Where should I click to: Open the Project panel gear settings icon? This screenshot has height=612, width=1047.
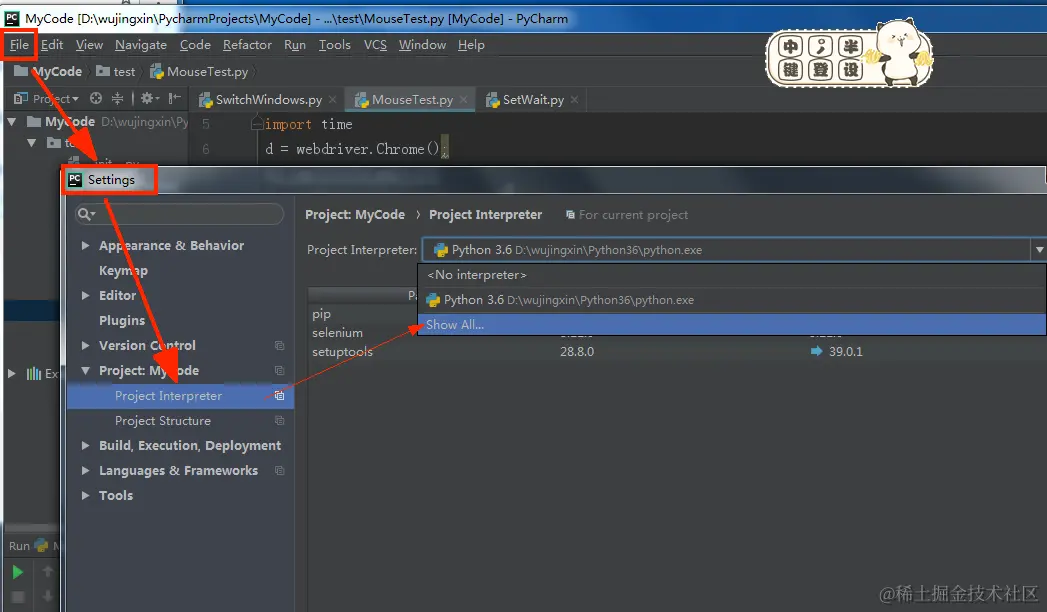(149, 99)
